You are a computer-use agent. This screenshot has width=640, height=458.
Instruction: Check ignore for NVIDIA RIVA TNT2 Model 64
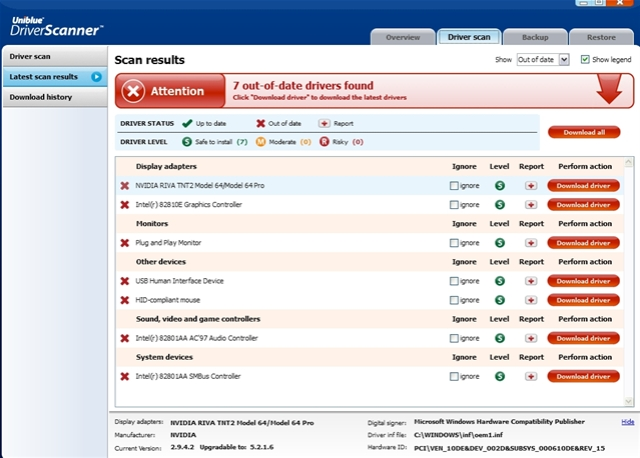tap(454, 186)
